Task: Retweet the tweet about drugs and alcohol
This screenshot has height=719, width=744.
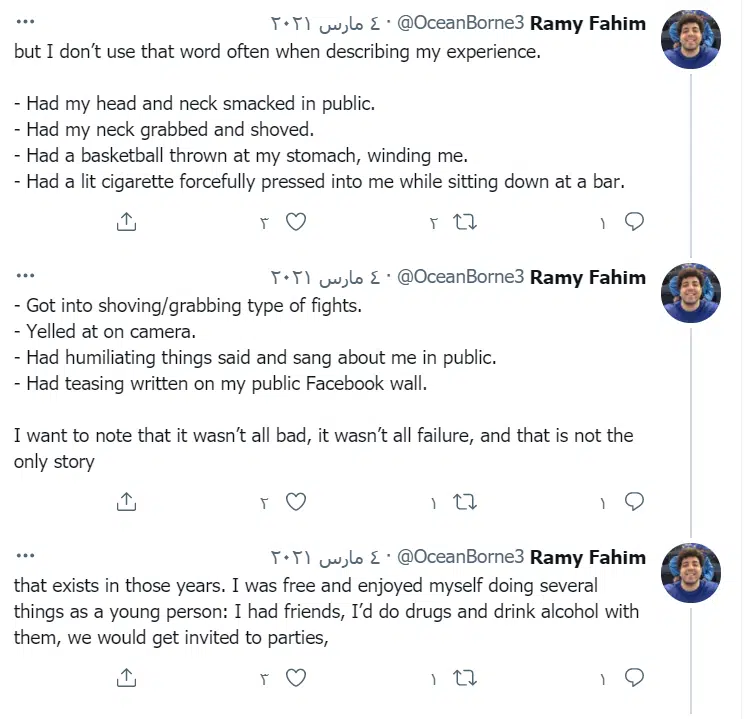Action: tap(465, 678)
